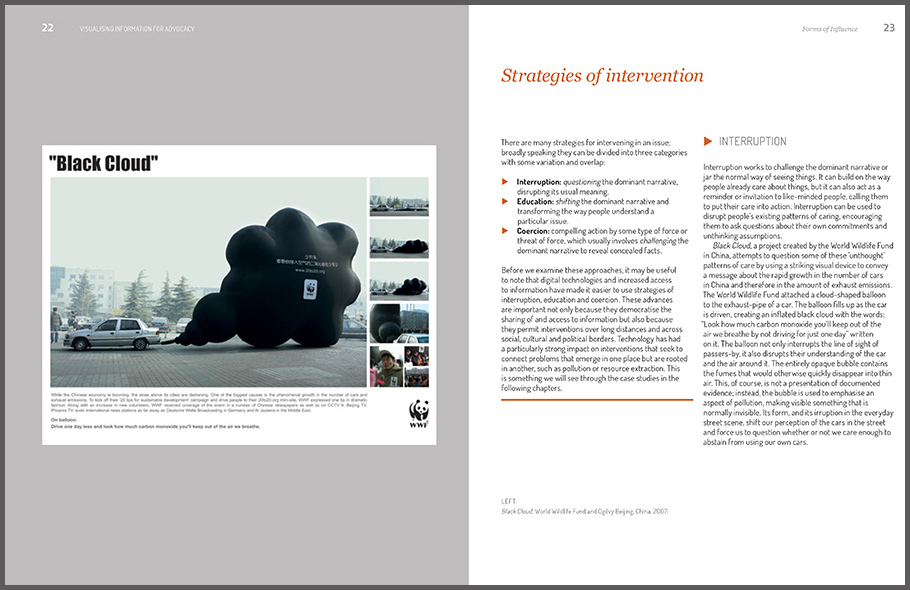Image resolution: width=910 pixels, height=590 pixels.
Task: Click the orange arrow before INTERRUPTION heading
Action: point(707,141)
